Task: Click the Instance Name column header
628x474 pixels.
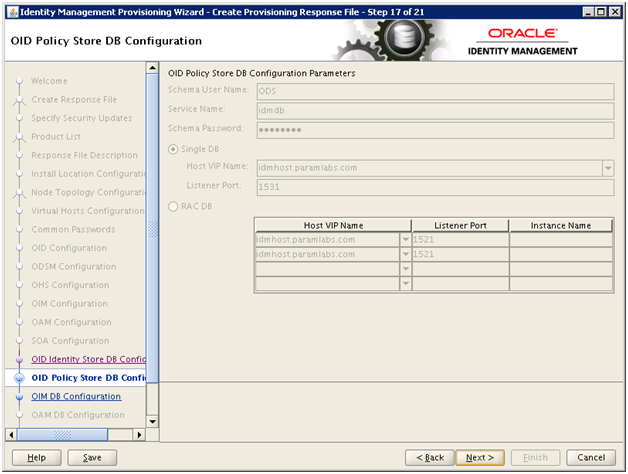Action: tap(561, 226)
